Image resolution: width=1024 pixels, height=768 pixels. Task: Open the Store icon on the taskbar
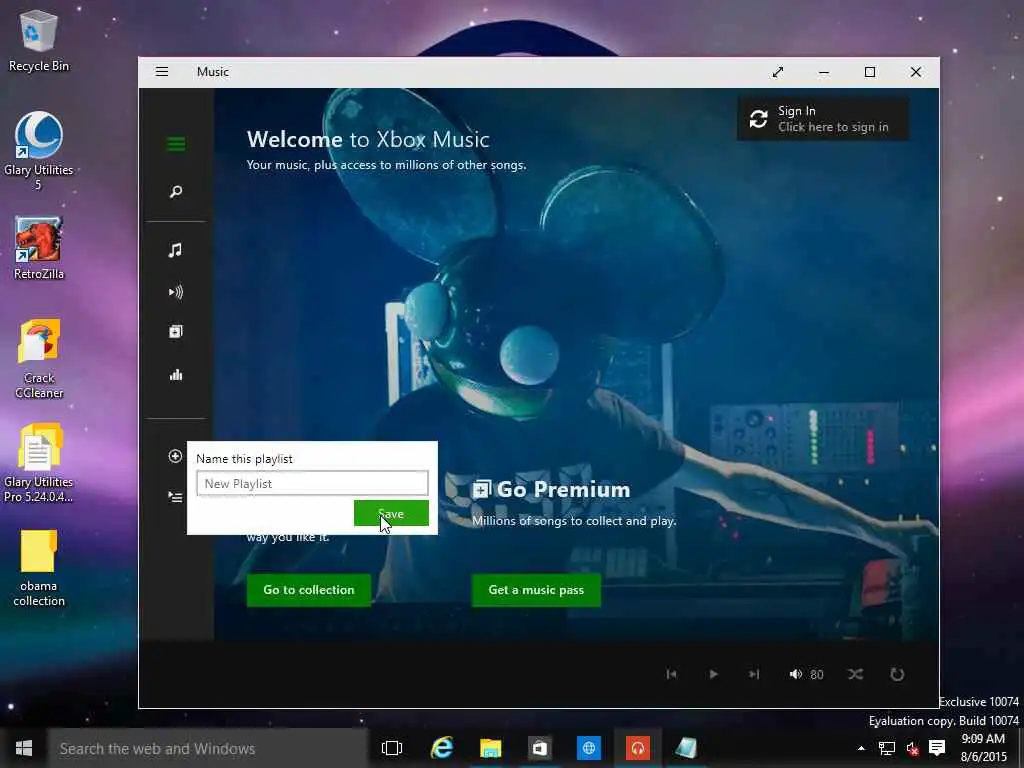click(x=539, y=748)
